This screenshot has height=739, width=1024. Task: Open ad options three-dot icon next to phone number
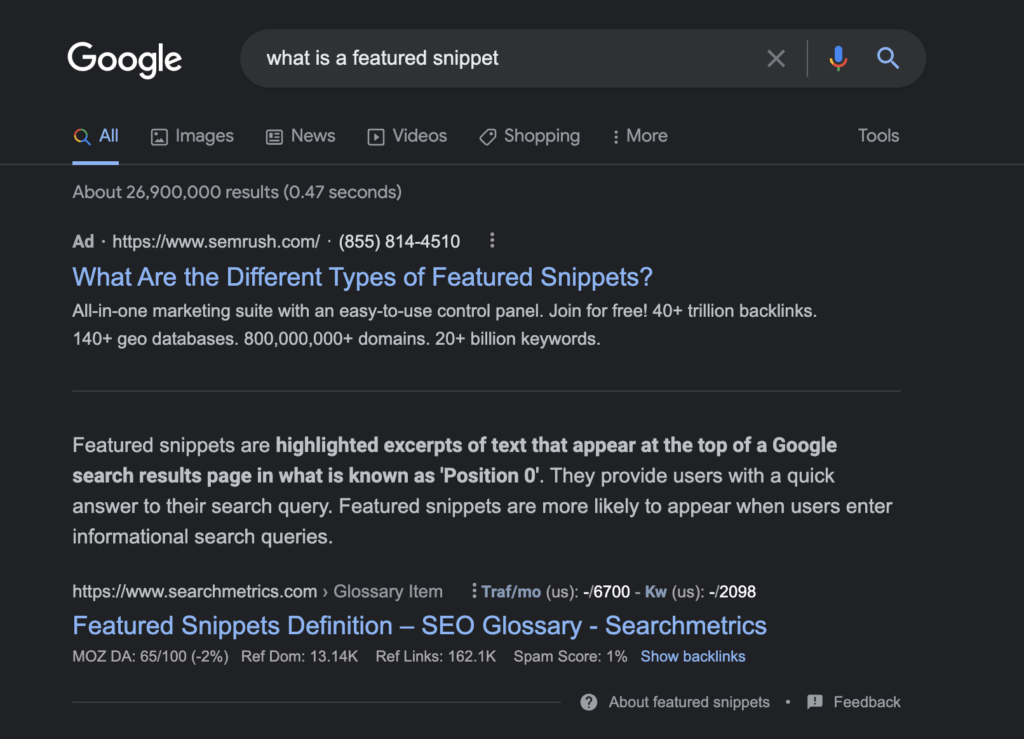492,241
